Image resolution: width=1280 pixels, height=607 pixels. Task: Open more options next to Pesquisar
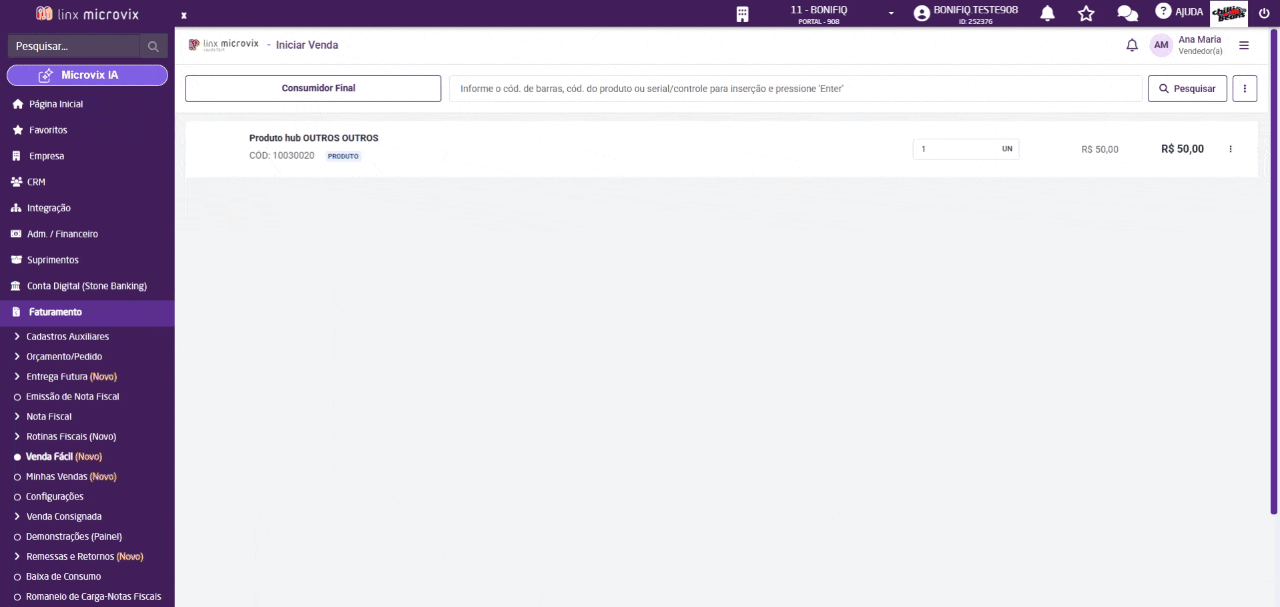(1245, 88)
